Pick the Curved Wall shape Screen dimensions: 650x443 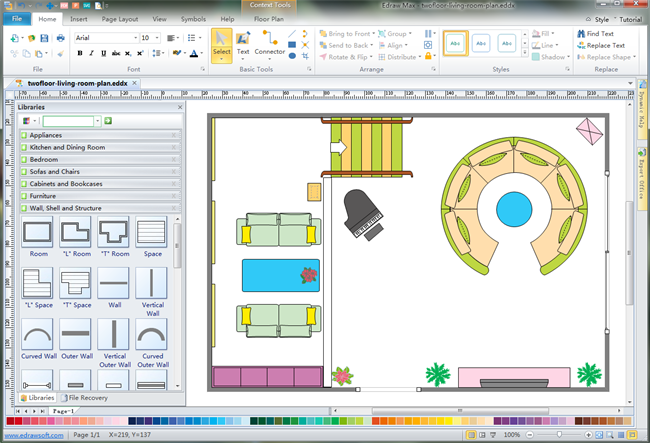[x=38, y=336]
